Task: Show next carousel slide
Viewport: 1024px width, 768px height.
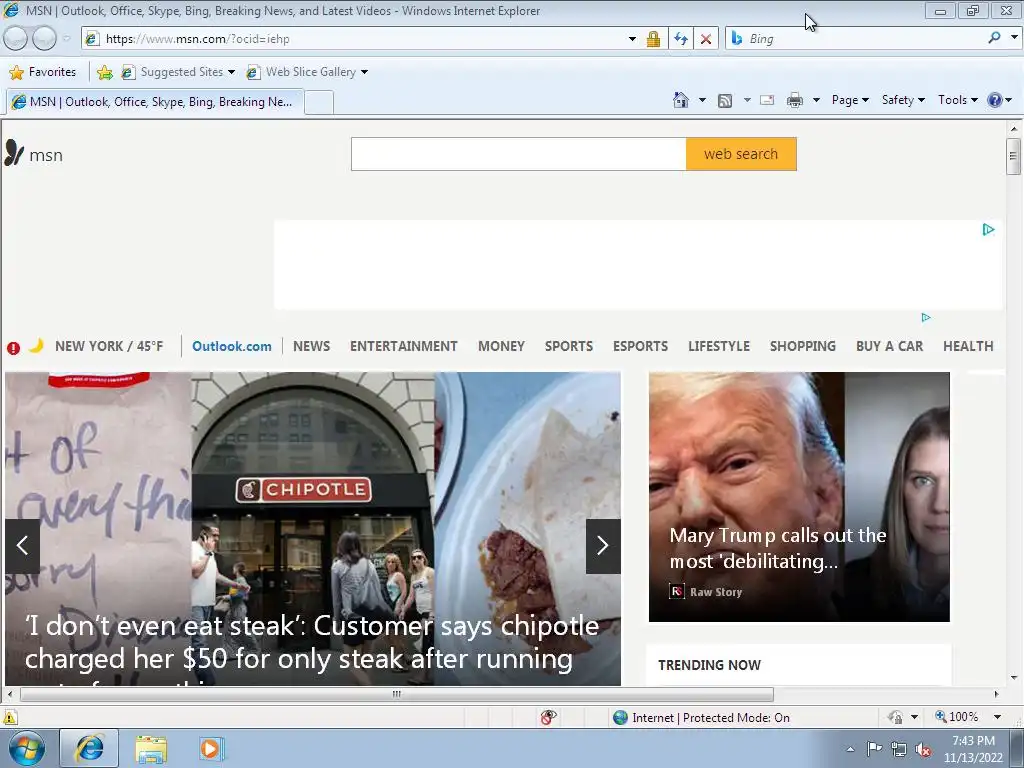Action: [603, 546]
